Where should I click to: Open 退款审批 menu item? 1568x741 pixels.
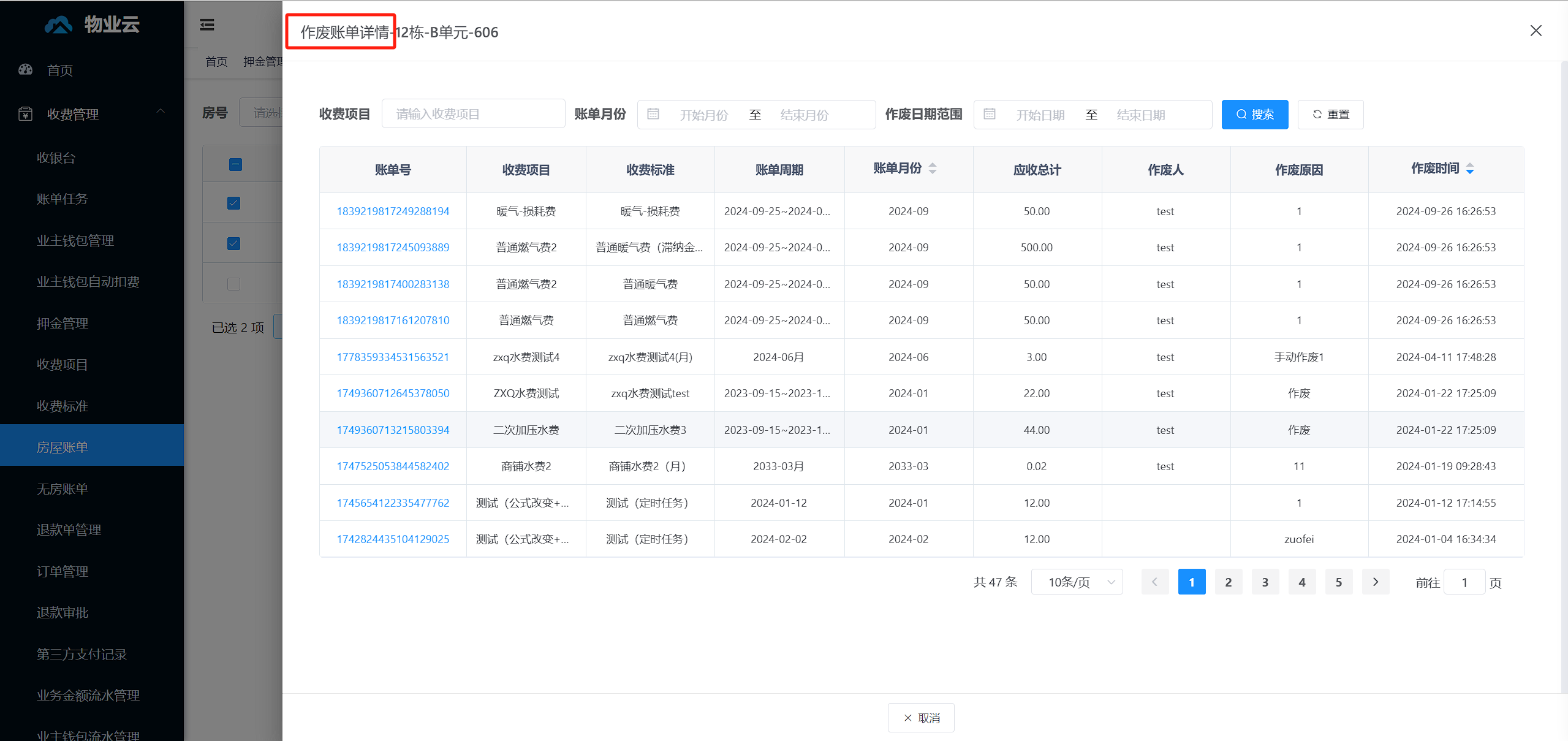point(62,612)
